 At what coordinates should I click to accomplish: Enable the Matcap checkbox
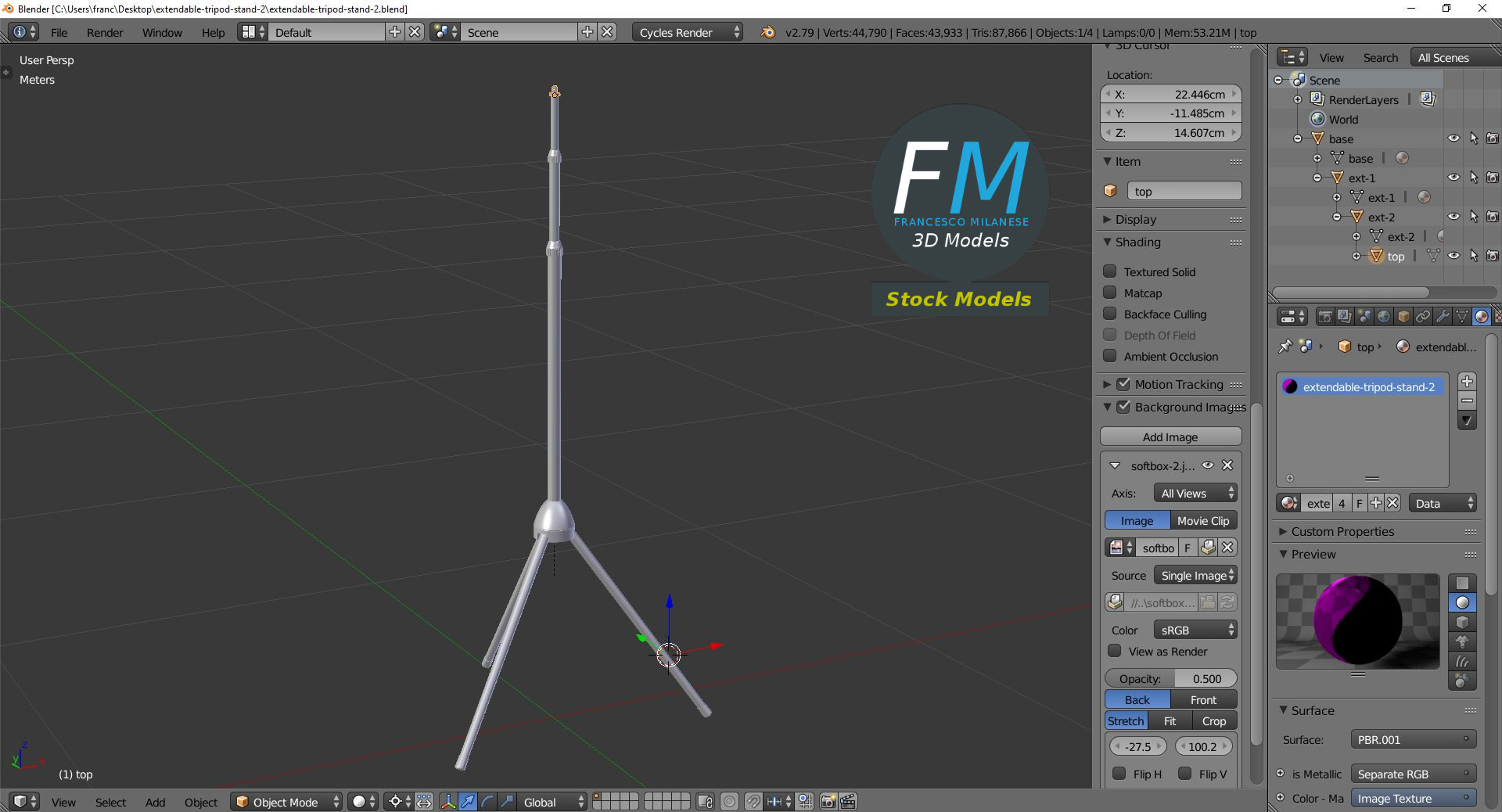[x=1109, y=293]
